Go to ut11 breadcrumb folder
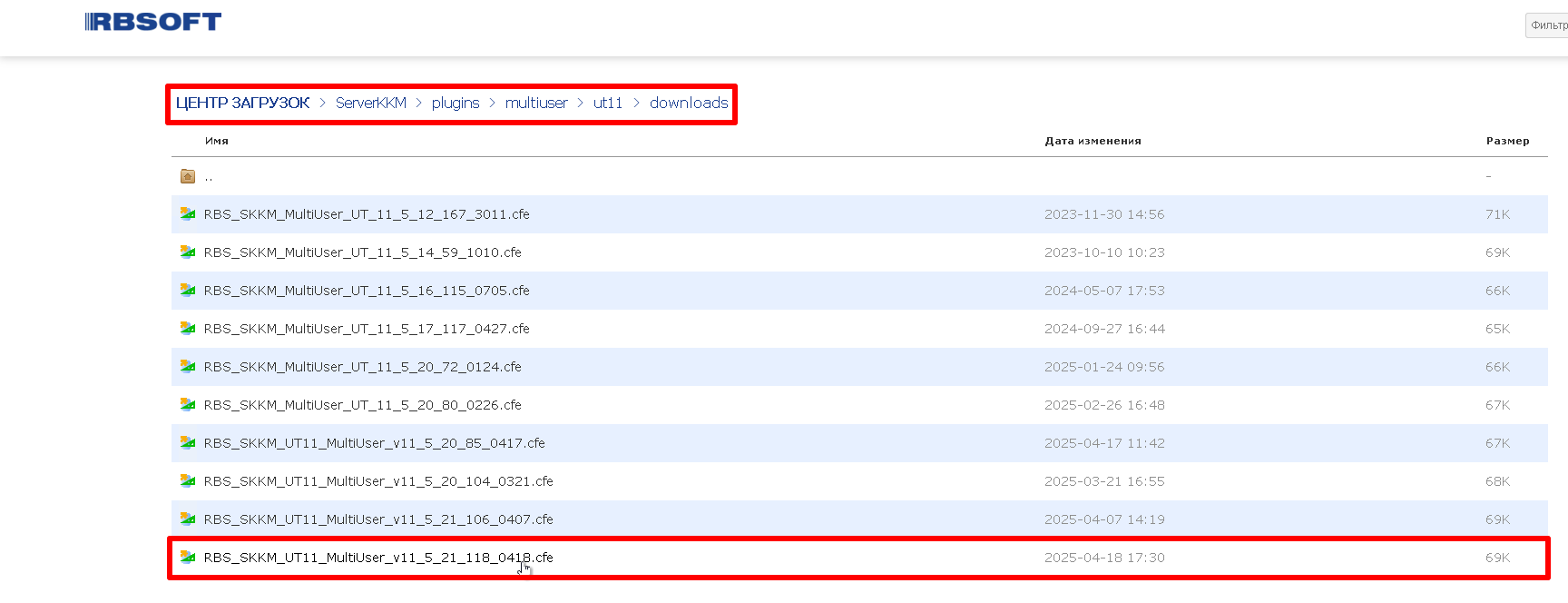Image resolution: width=1568 pixels, height=603 pixels. point(608,103)
